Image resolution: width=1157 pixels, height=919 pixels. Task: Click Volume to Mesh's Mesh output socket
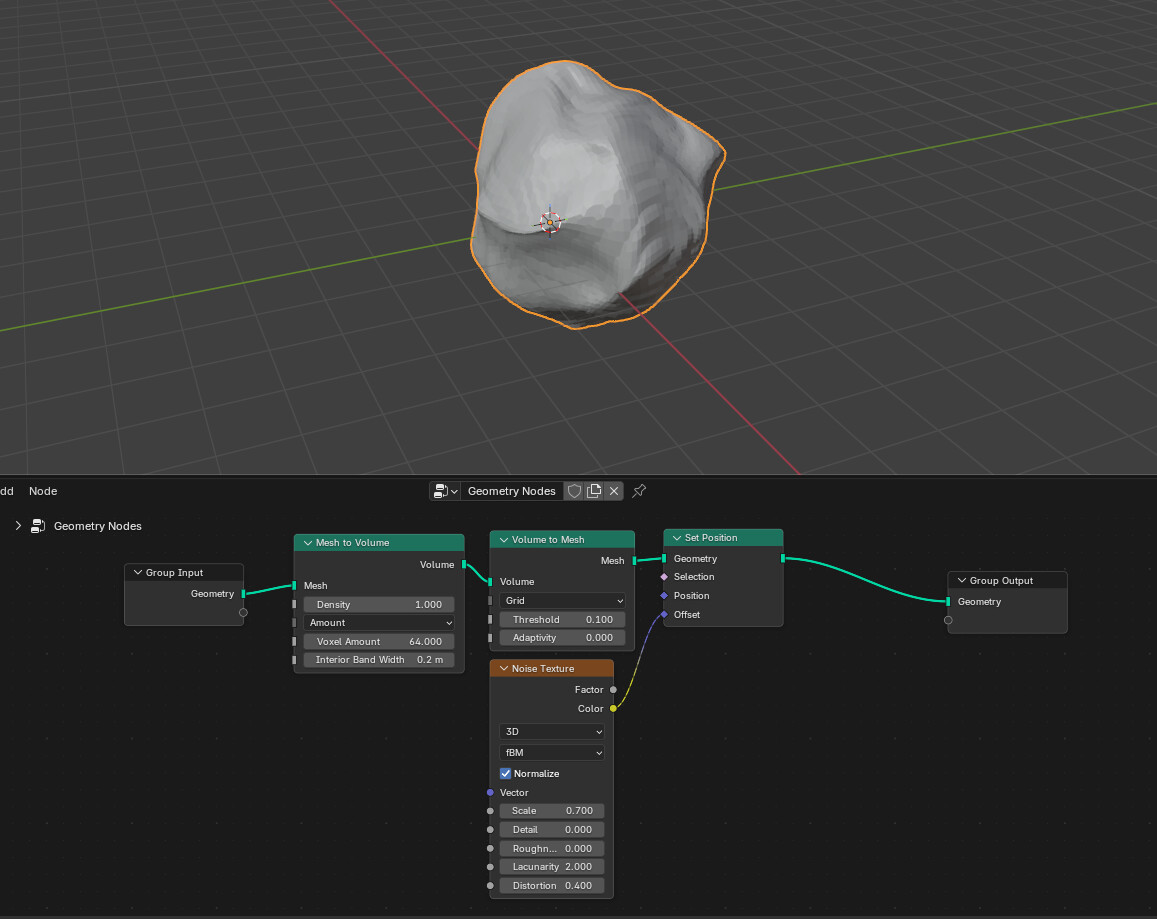(x=635, y=561)
